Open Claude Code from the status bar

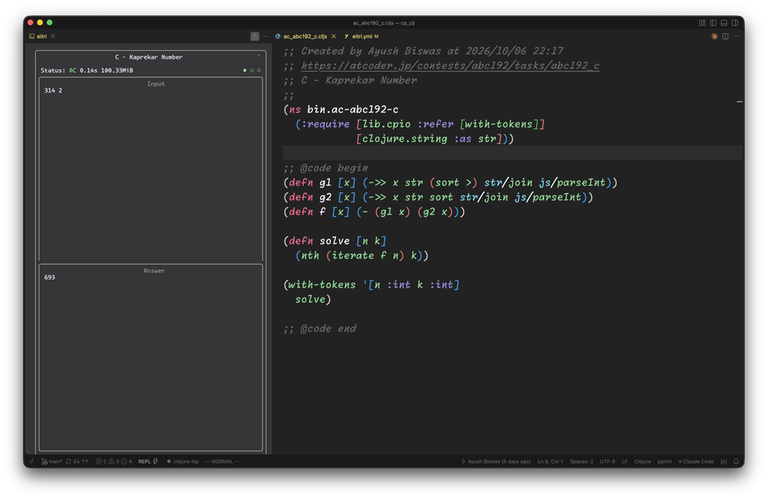(x=696, y=461)
